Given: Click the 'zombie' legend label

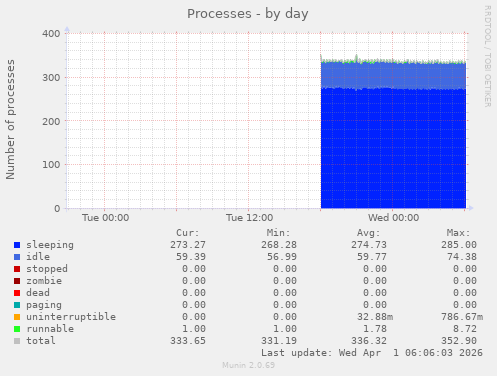Looking at the screenshot, I should 44,281.
